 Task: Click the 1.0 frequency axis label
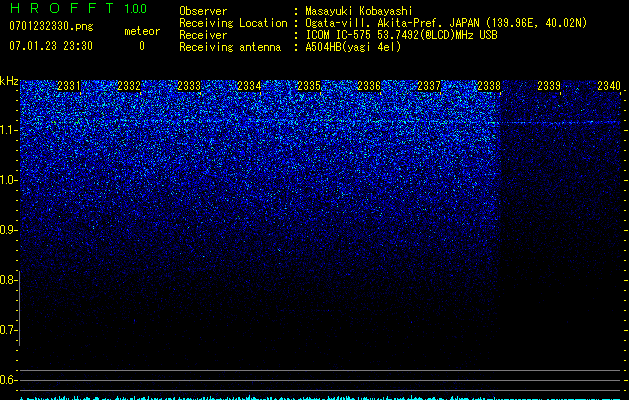point(8,180)
